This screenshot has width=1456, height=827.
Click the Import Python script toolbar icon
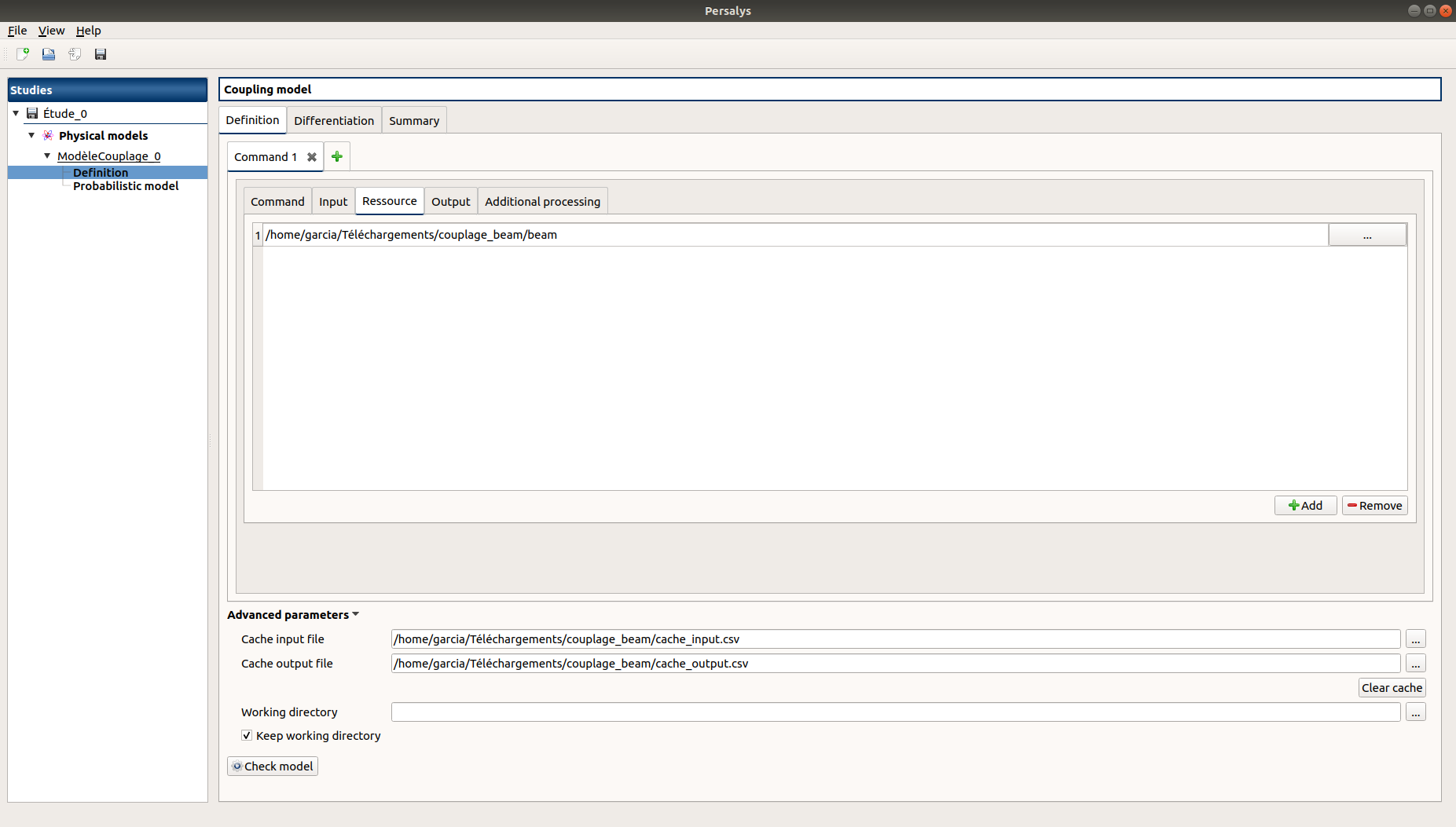(x=75, y=54)
